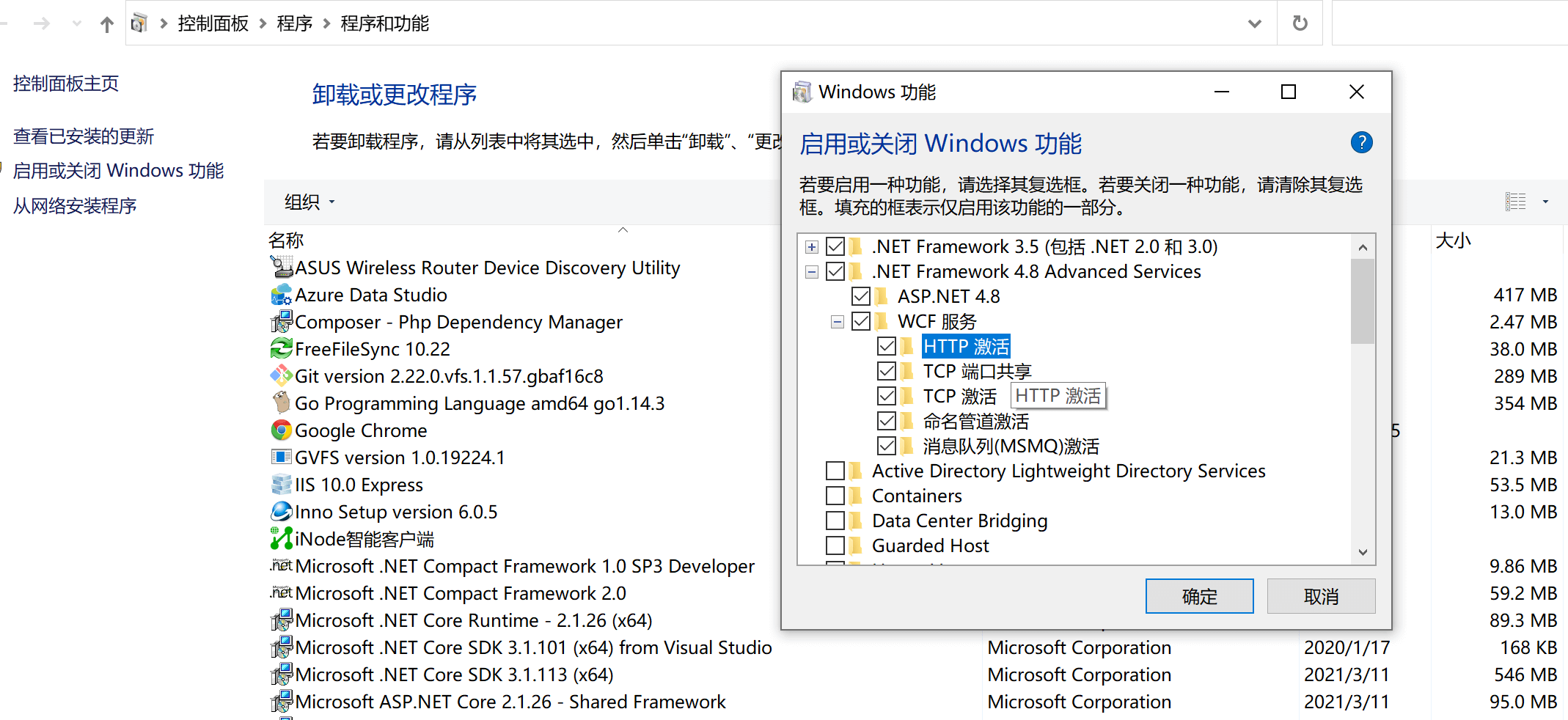The width and height of the screenshot is (1568, 720).
Task: Collapse the .NET Framework 4.8 Advanced Services node
Action: (812, 272)
